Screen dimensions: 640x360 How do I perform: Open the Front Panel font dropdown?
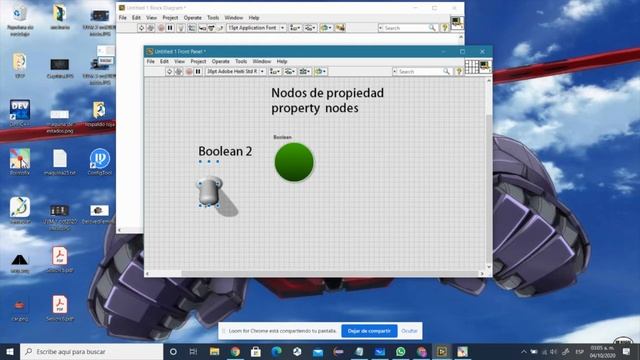236,71
